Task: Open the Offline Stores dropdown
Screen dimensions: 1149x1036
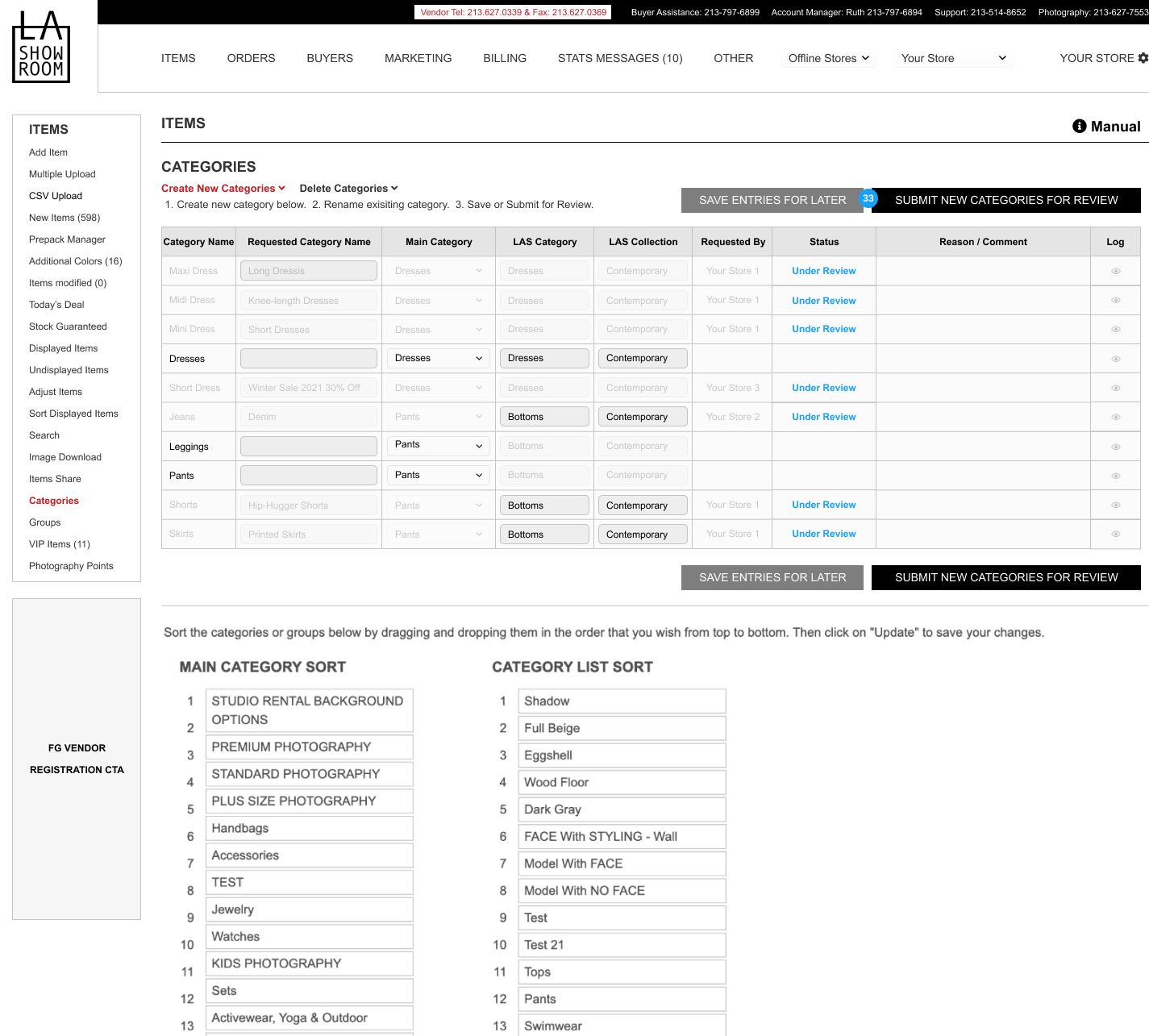Action: (828, 58)
